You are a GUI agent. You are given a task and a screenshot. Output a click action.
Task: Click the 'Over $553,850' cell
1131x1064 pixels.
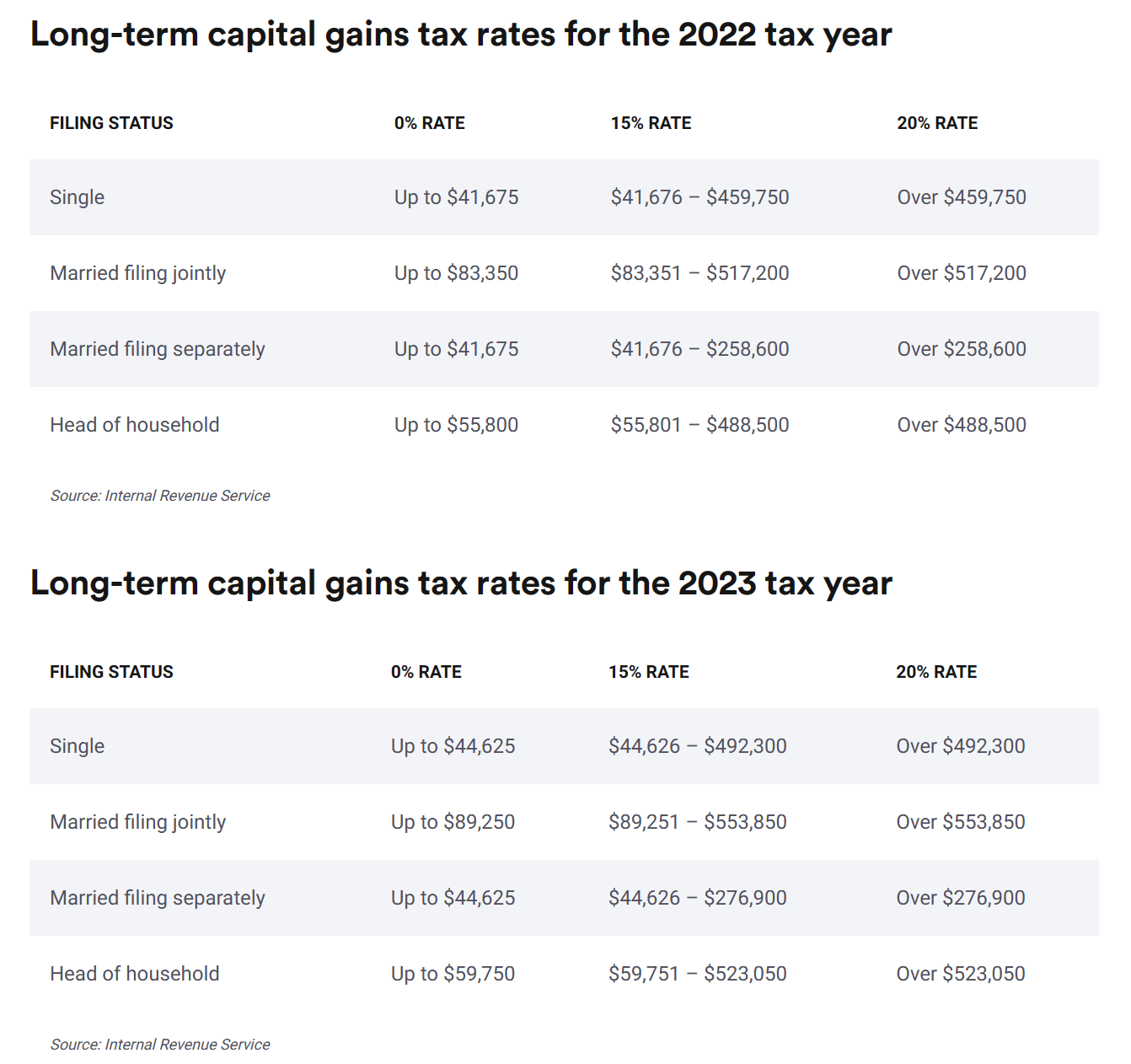point(961,822)
